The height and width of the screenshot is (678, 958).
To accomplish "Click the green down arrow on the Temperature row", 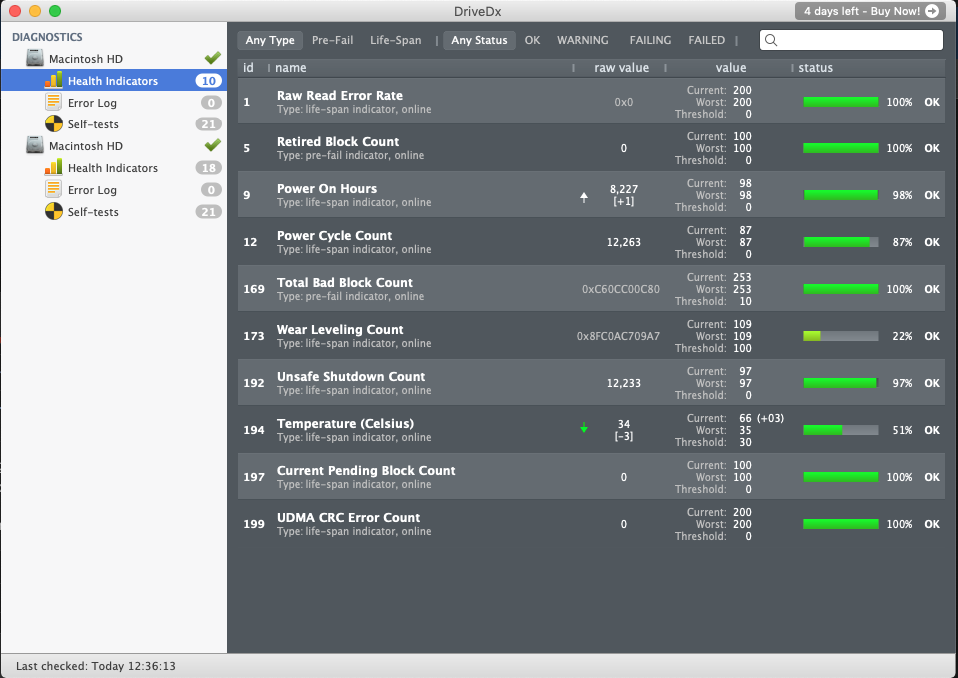I will click(584, 428).
